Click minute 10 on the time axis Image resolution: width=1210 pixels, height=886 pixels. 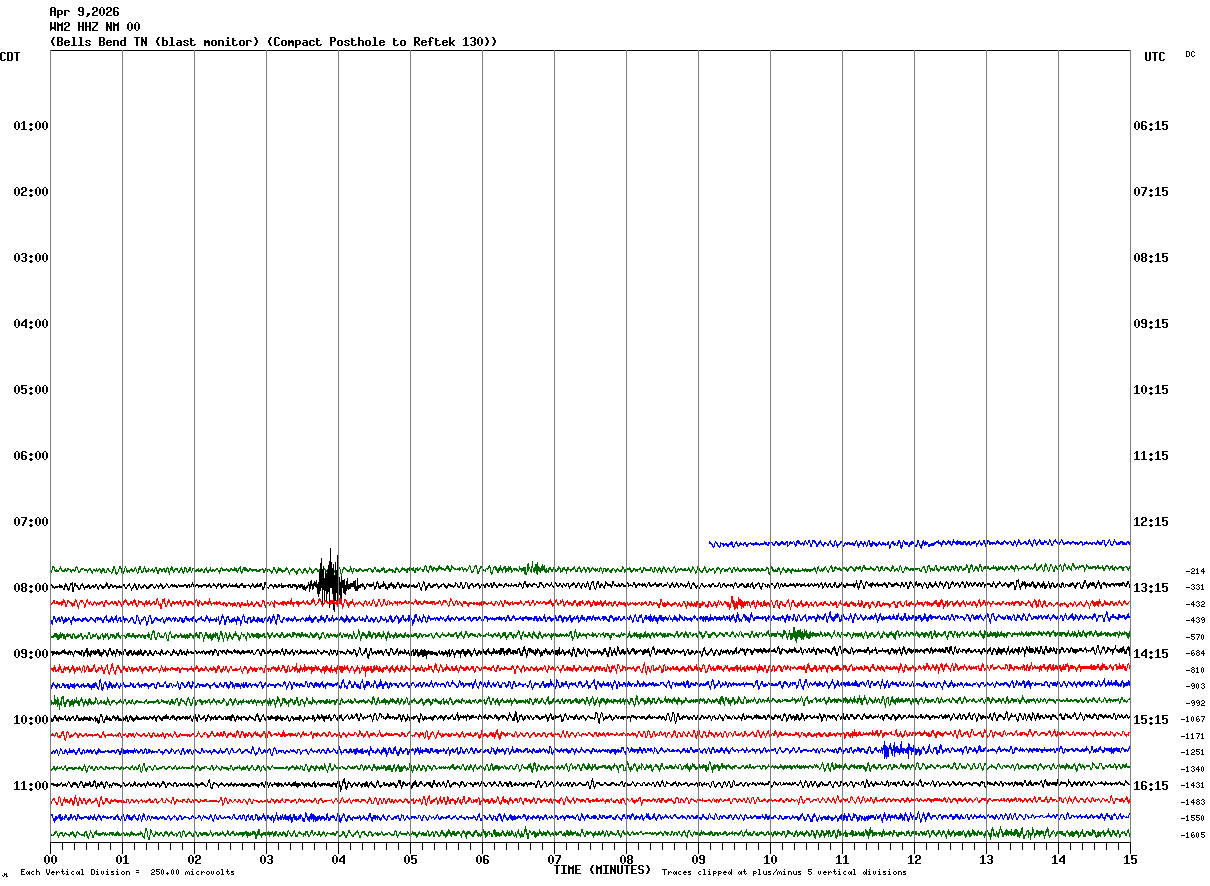point(770,859)
